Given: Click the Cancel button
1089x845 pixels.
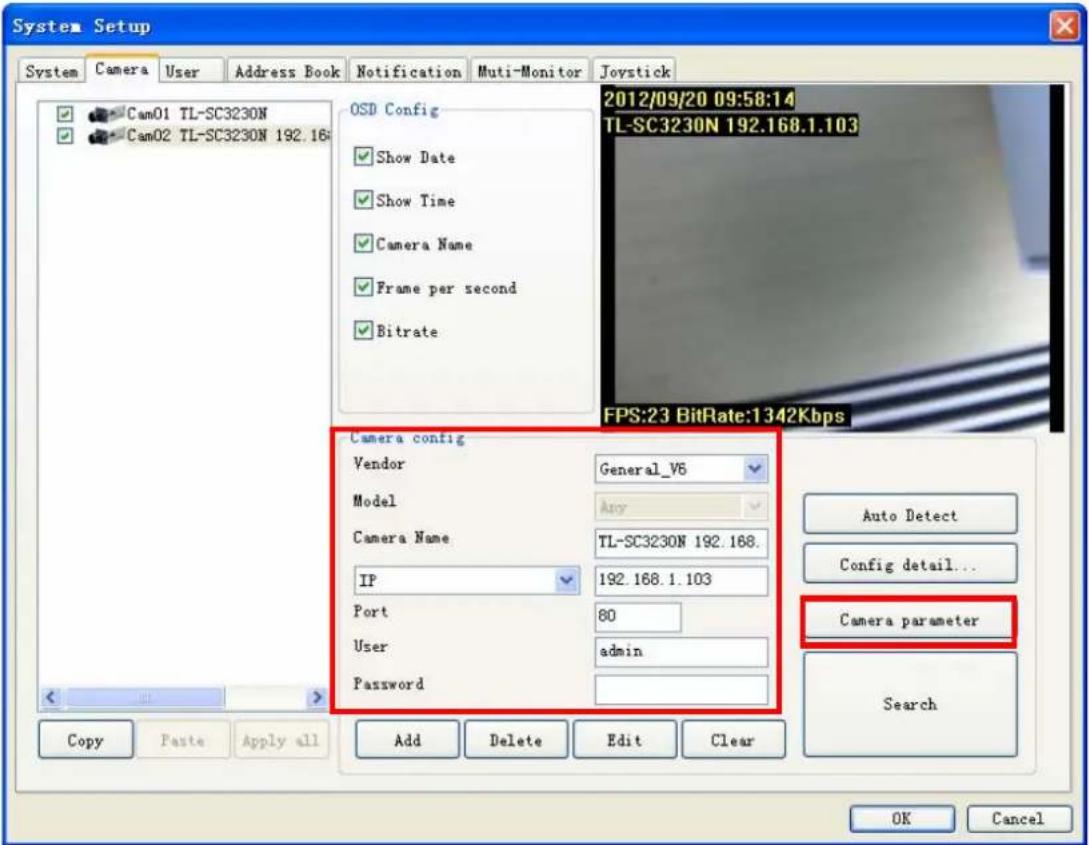Looking at the screenshot, I should click(x=1018, y=819).
